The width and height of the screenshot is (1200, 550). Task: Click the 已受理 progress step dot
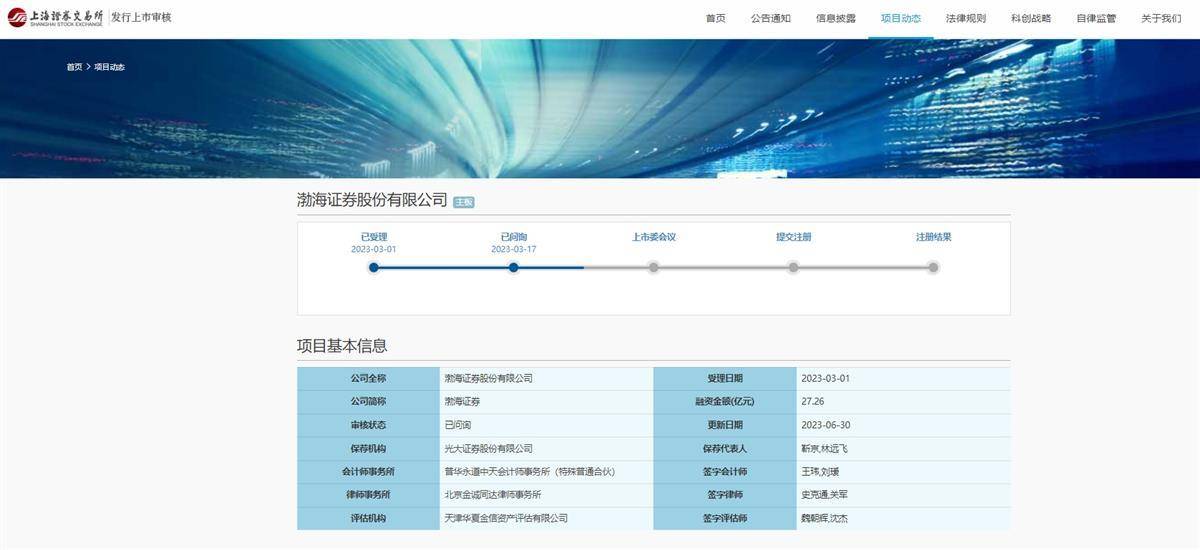pyautogui.click(x=373, y=267)
